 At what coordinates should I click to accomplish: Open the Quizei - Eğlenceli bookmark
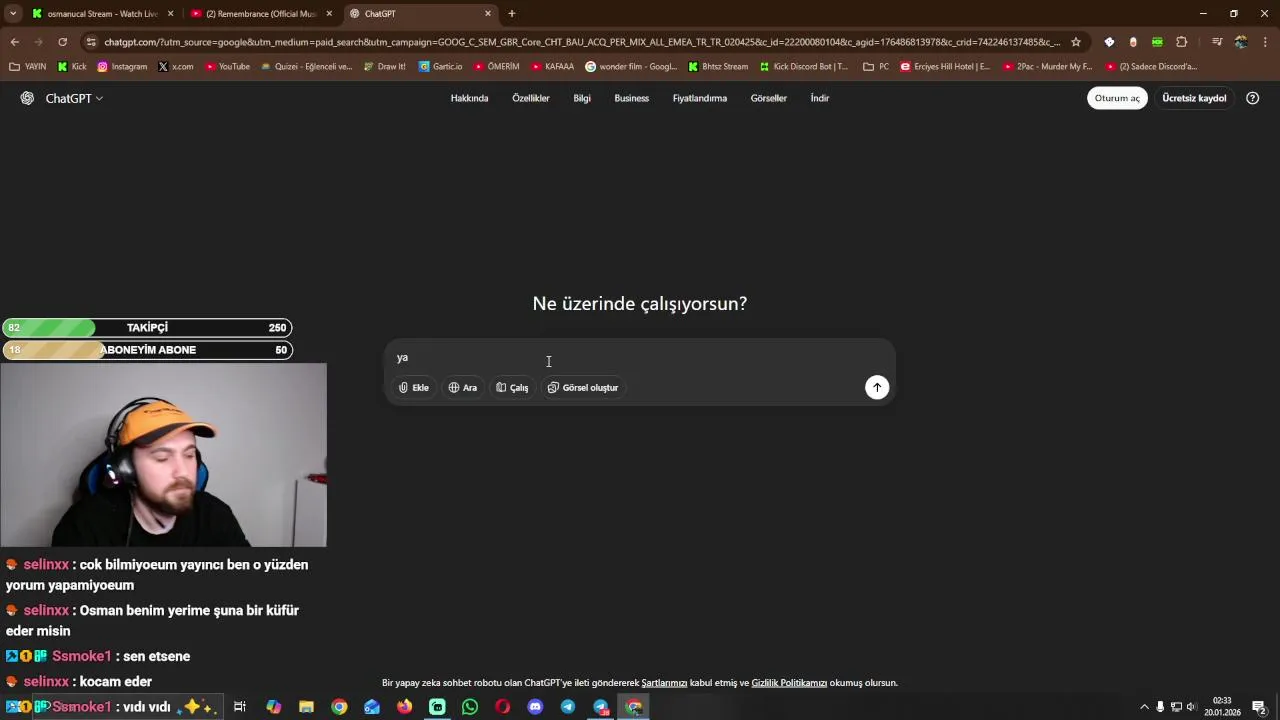306,67
